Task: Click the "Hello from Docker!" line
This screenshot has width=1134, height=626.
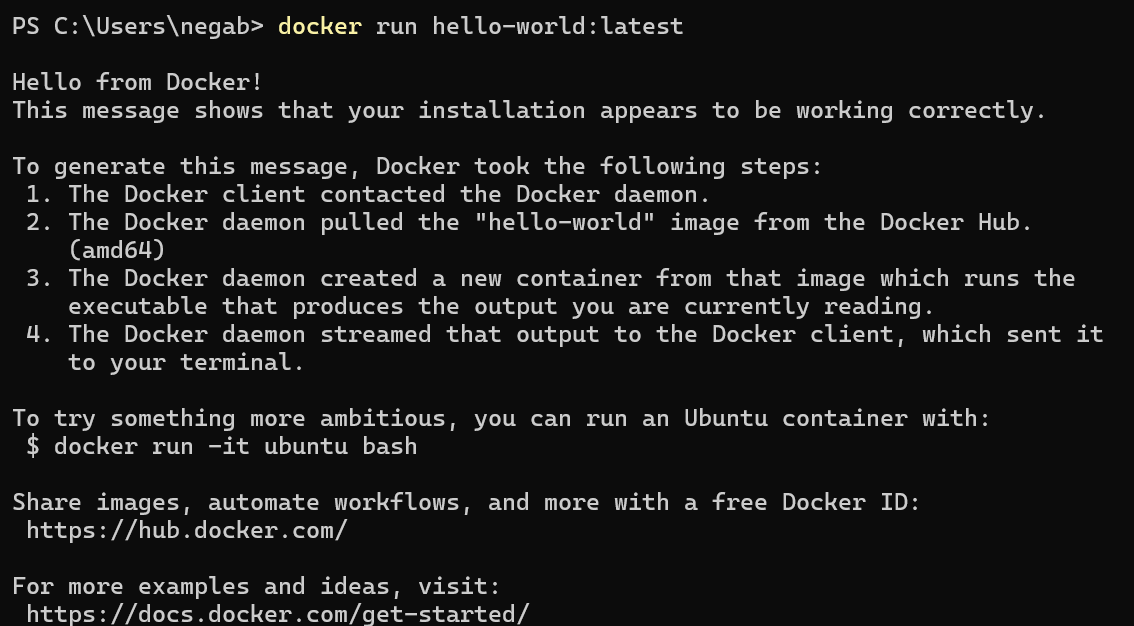Action: coord(137,82)
